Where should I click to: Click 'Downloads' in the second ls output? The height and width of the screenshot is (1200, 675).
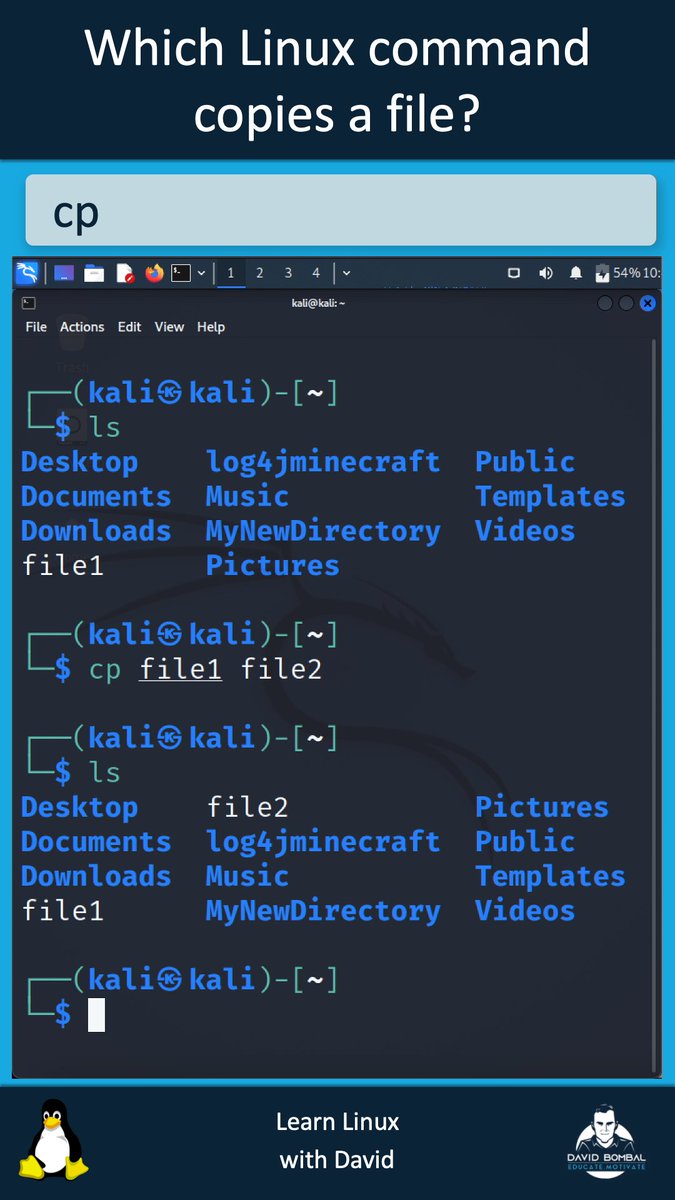(96, 876)
